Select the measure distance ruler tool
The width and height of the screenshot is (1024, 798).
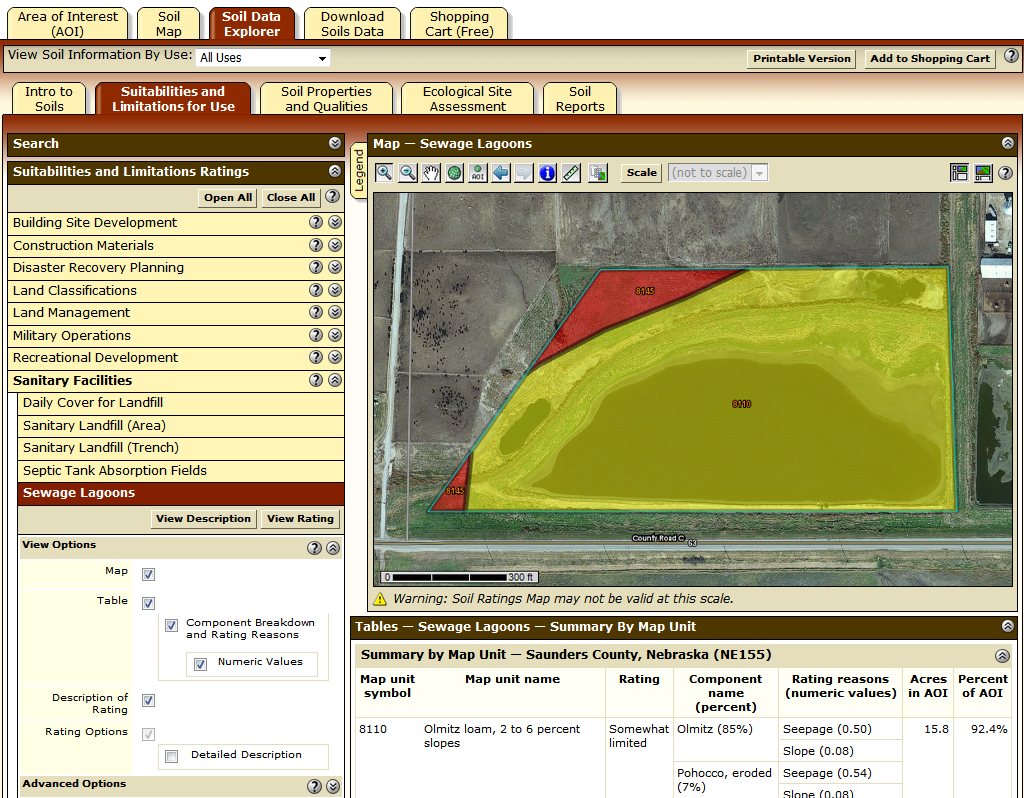pos(571,173)
